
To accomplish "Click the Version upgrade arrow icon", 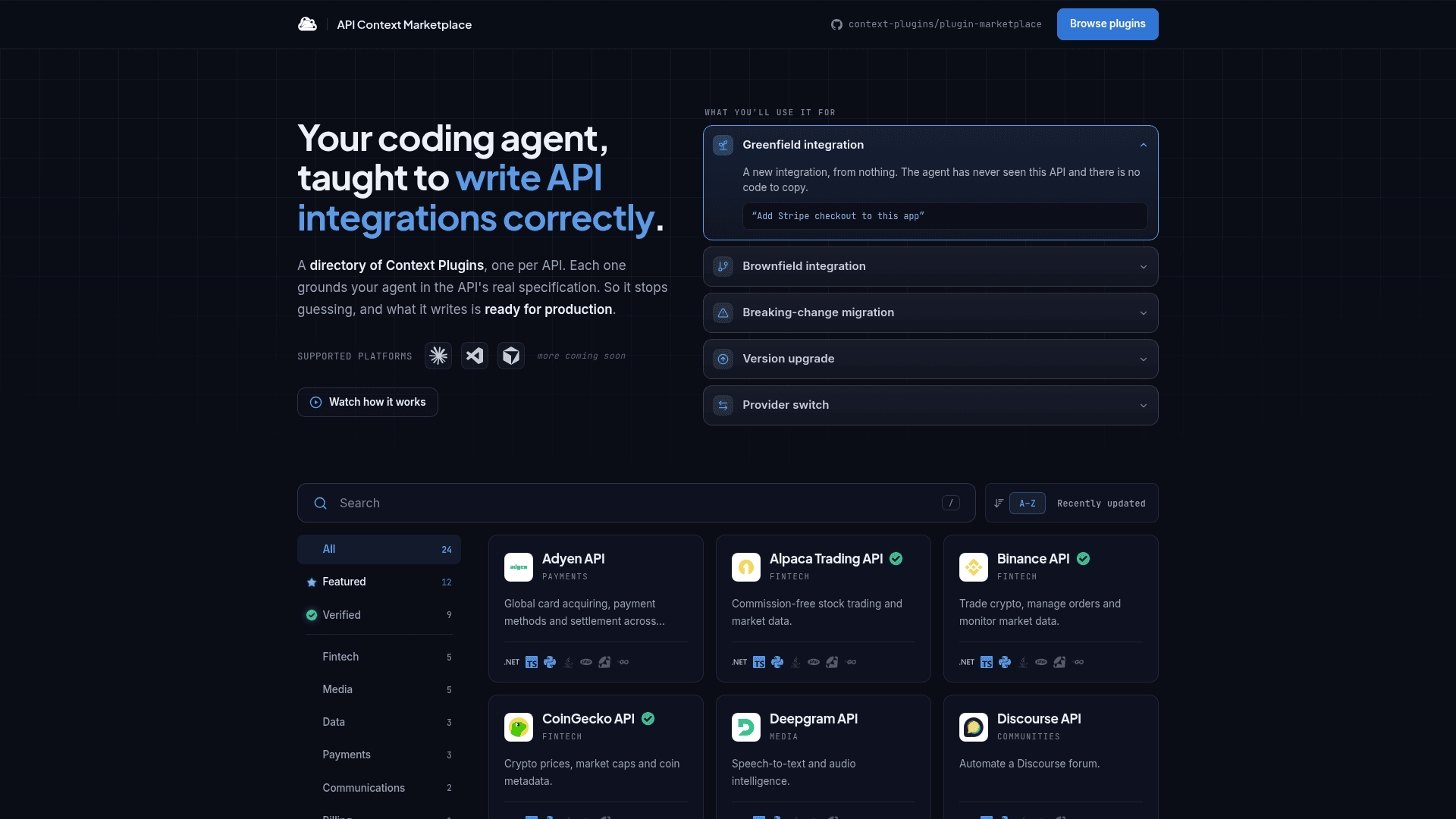I will (723, 359).
